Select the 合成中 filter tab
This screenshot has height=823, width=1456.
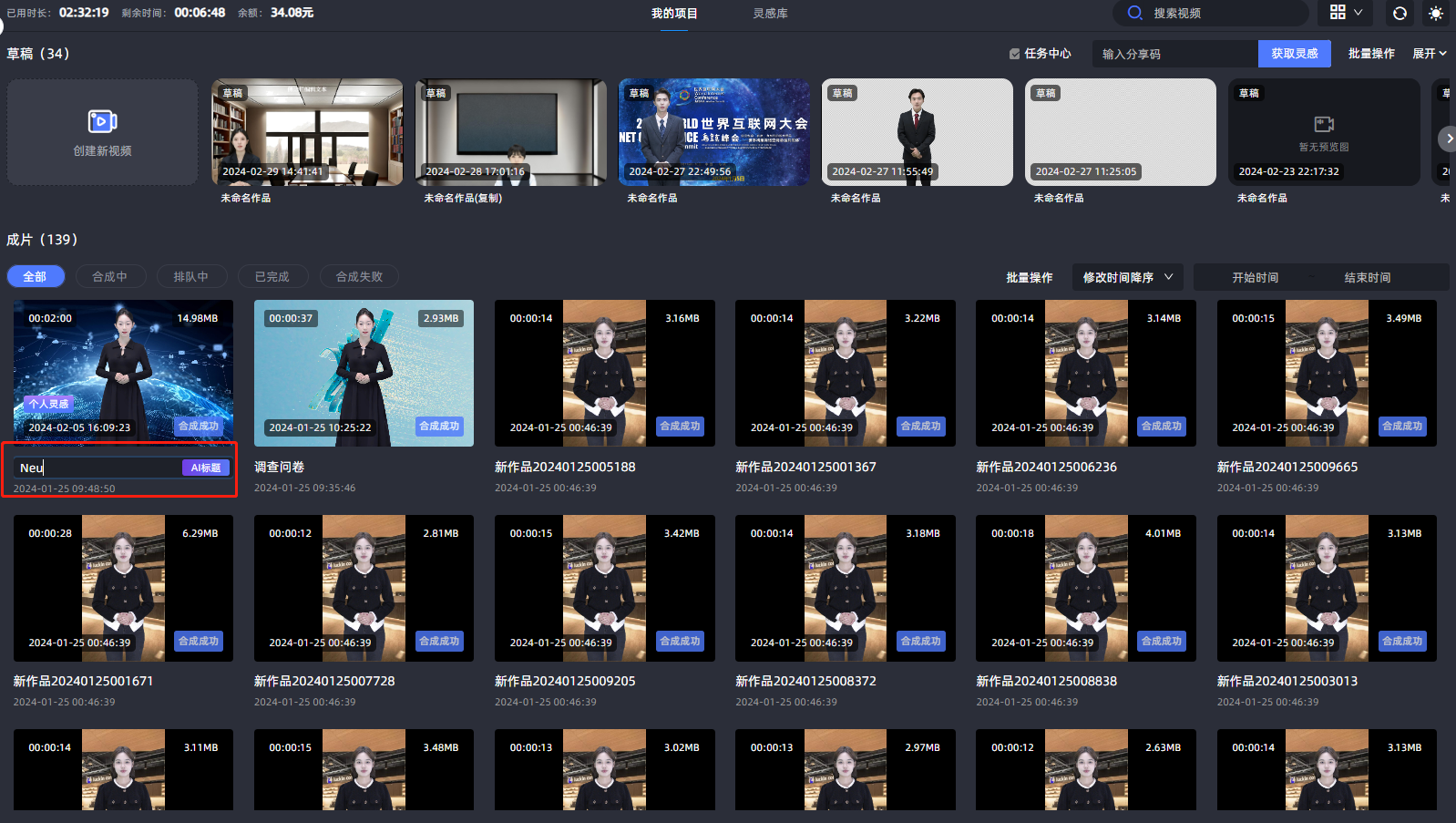[x=109, y=276]
